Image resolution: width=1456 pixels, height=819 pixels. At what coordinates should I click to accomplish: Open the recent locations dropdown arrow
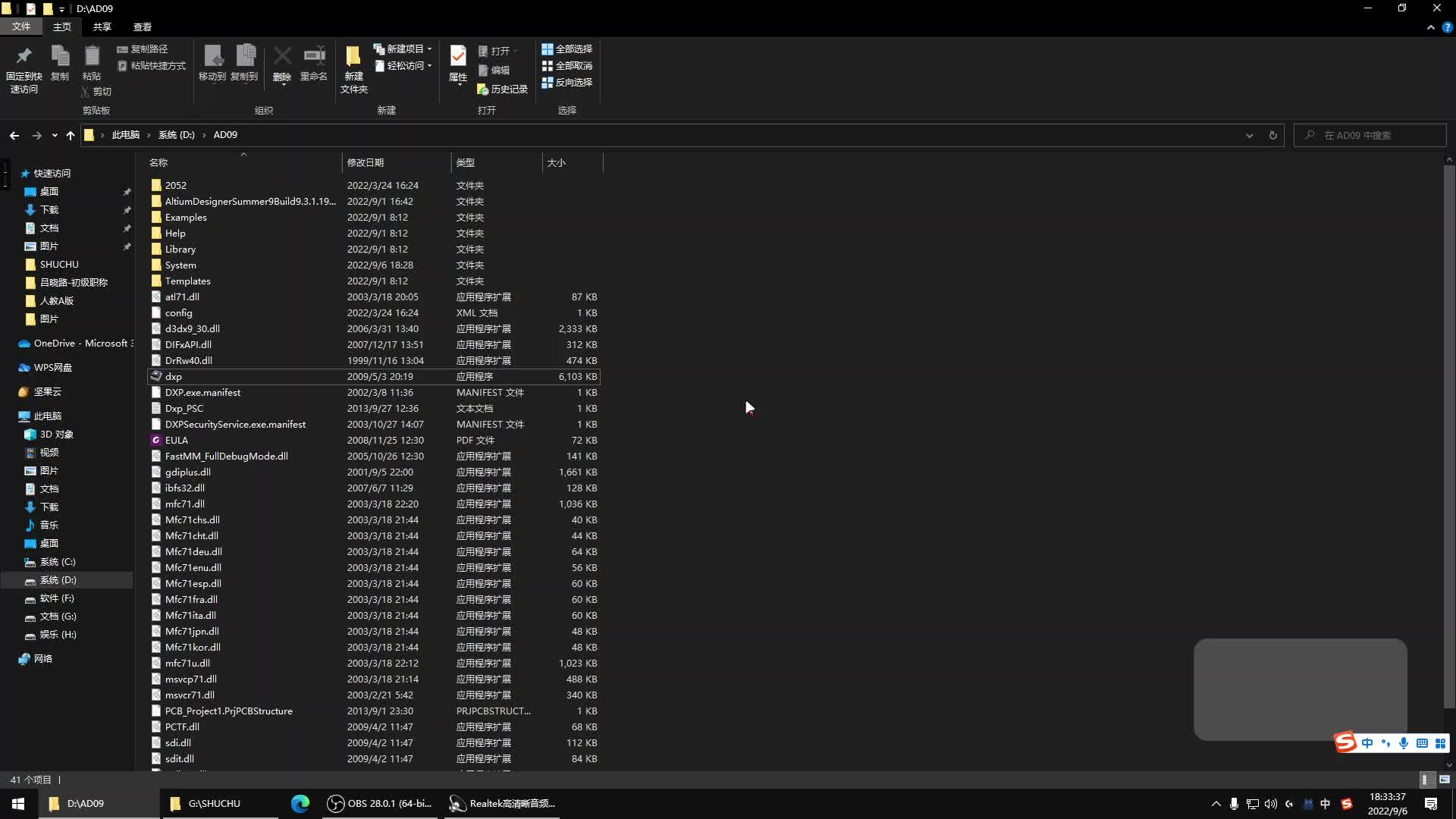[x=55, y=136]
